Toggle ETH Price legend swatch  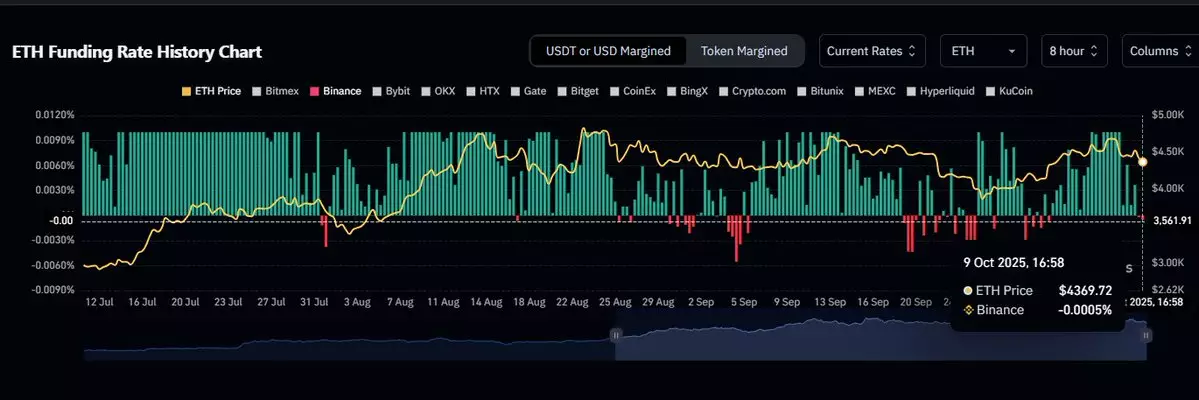183,91
